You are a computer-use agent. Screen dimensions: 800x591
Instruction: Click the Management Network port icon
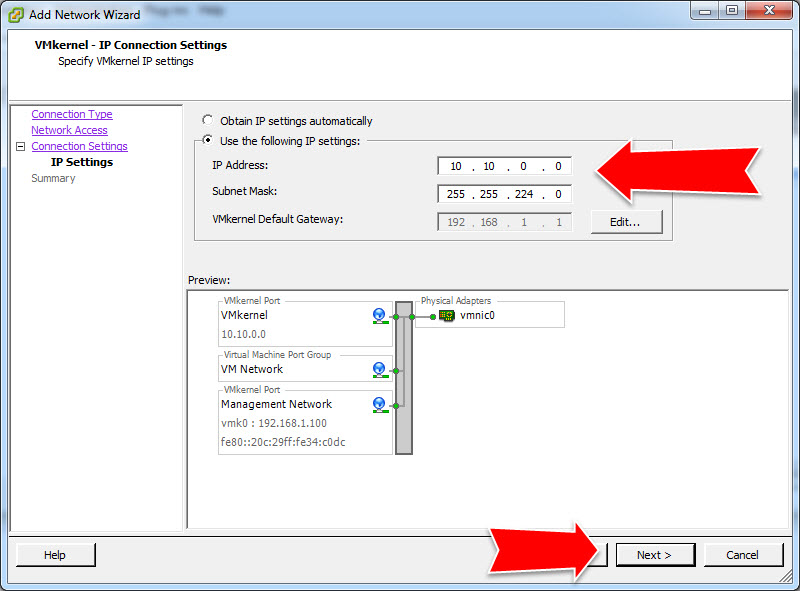tap(379, 405)
